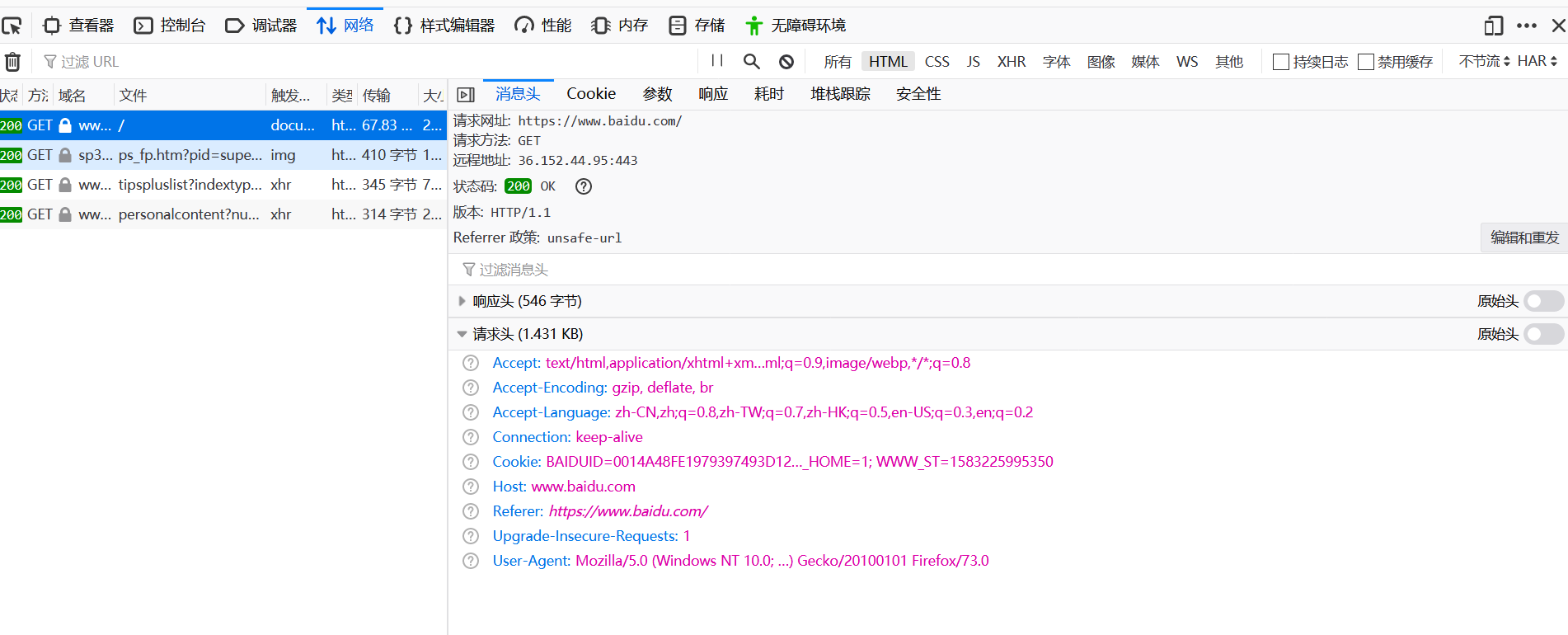Open the 响应 response tab

pos(713,94)
